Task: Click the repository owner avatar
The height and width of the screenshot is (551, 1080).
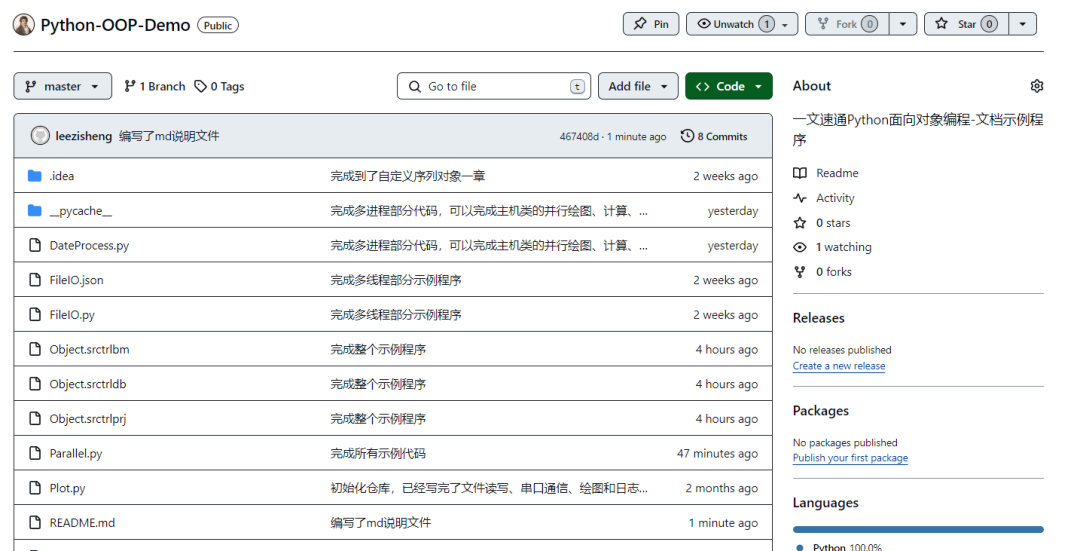Action: (23, 25)
